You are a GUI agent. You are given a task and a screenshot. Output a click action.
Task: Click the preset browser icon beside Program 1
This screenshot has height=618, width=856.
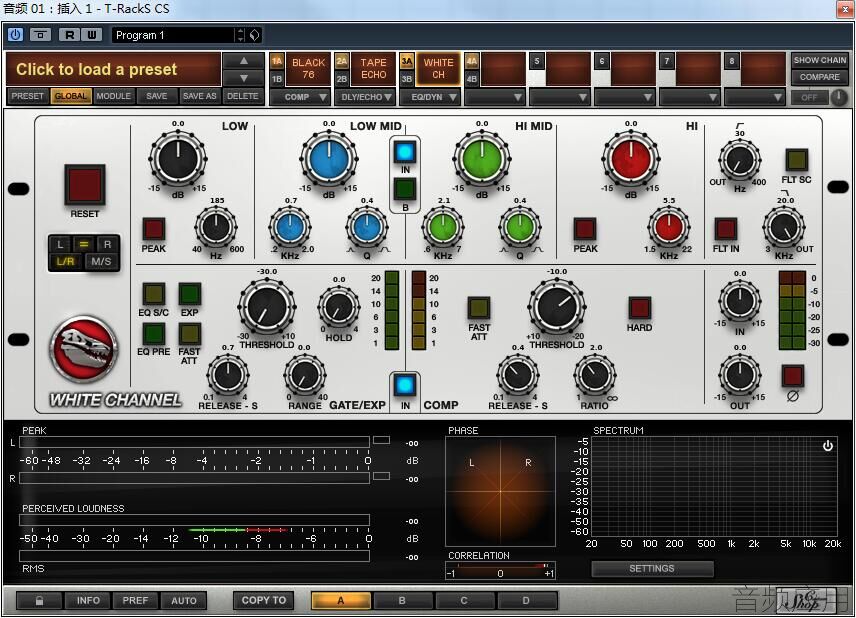(254, 35)
